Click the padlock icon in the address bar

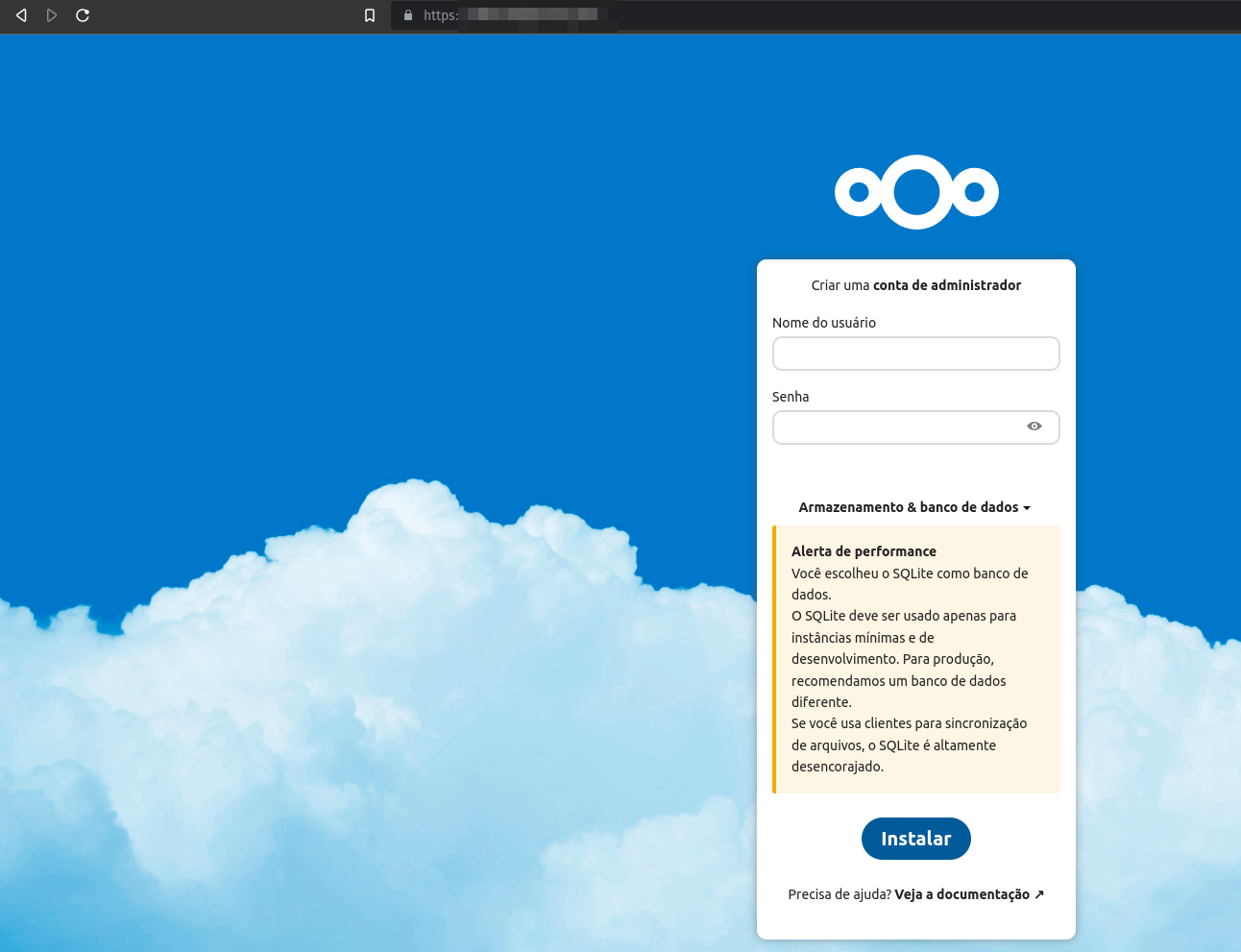pos(408,15)
